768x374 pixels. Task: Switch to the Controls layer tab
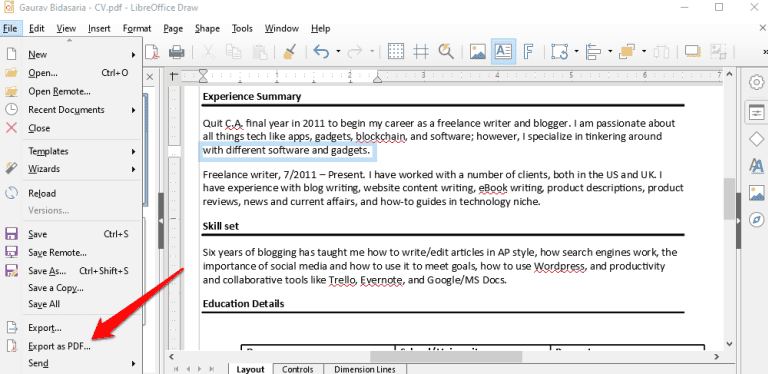tap(298, 369)
